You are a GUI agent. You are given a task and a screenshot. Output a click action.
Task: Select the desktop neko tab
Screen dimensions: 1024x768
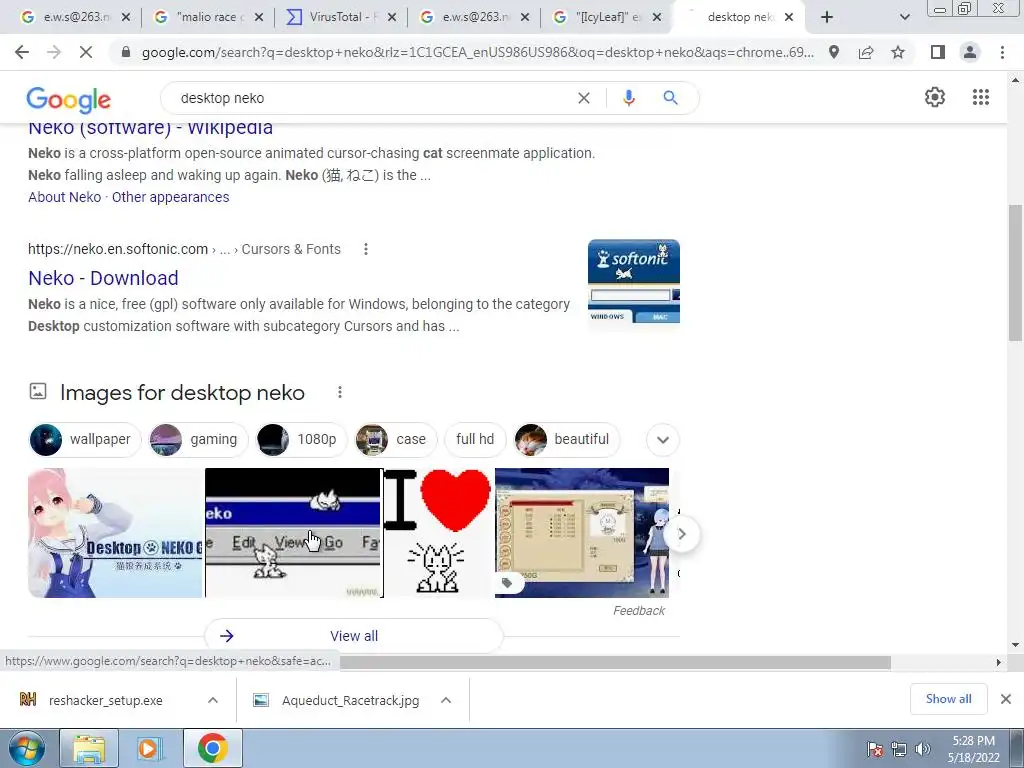coord(740,17)
